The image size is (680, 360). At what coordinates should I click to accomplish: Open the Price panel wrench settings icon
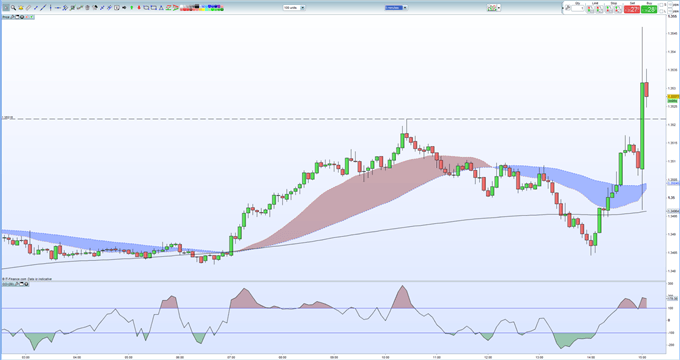pos(12,17)
